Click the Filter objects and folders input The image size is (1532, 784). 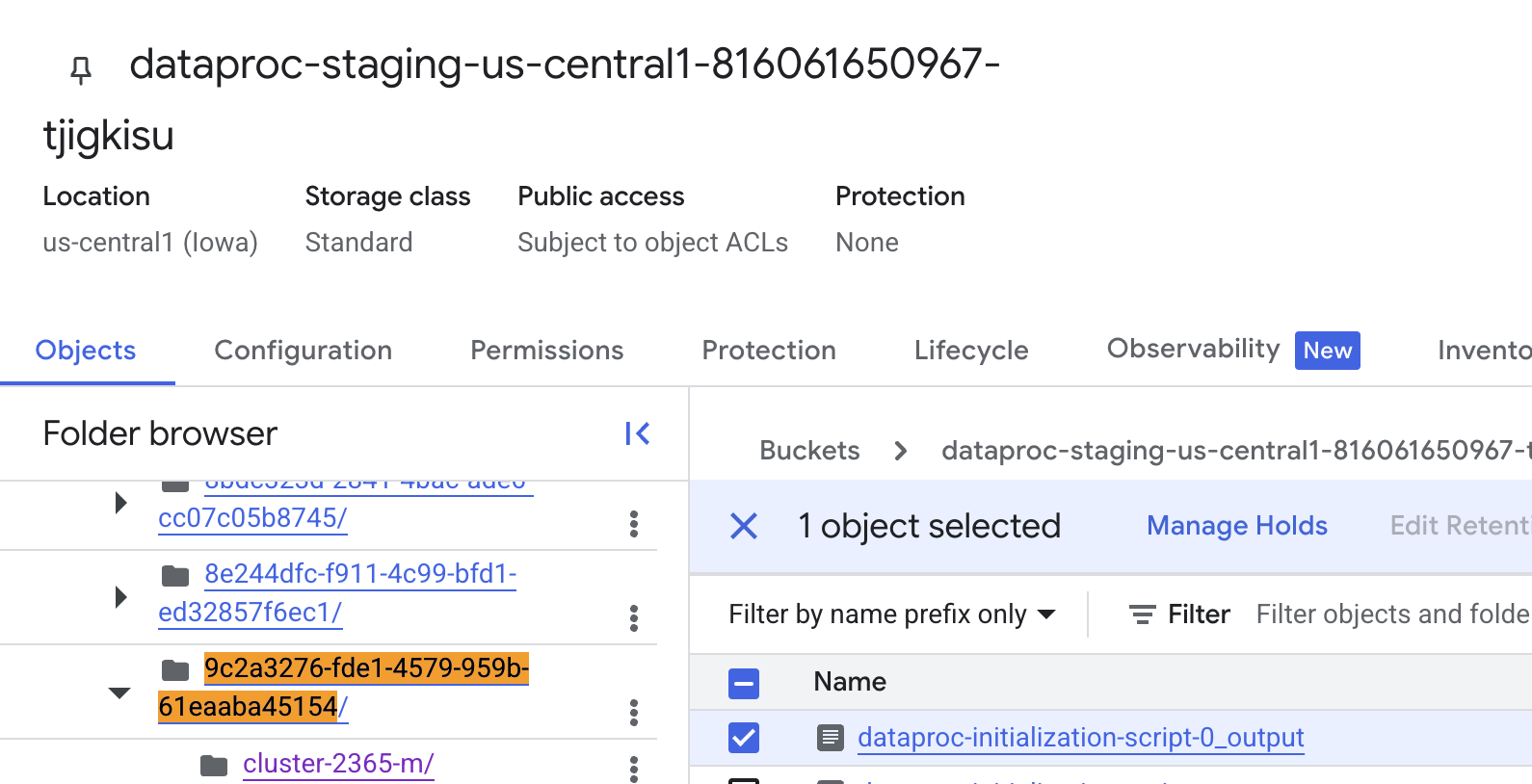(x=1392, y=614)
